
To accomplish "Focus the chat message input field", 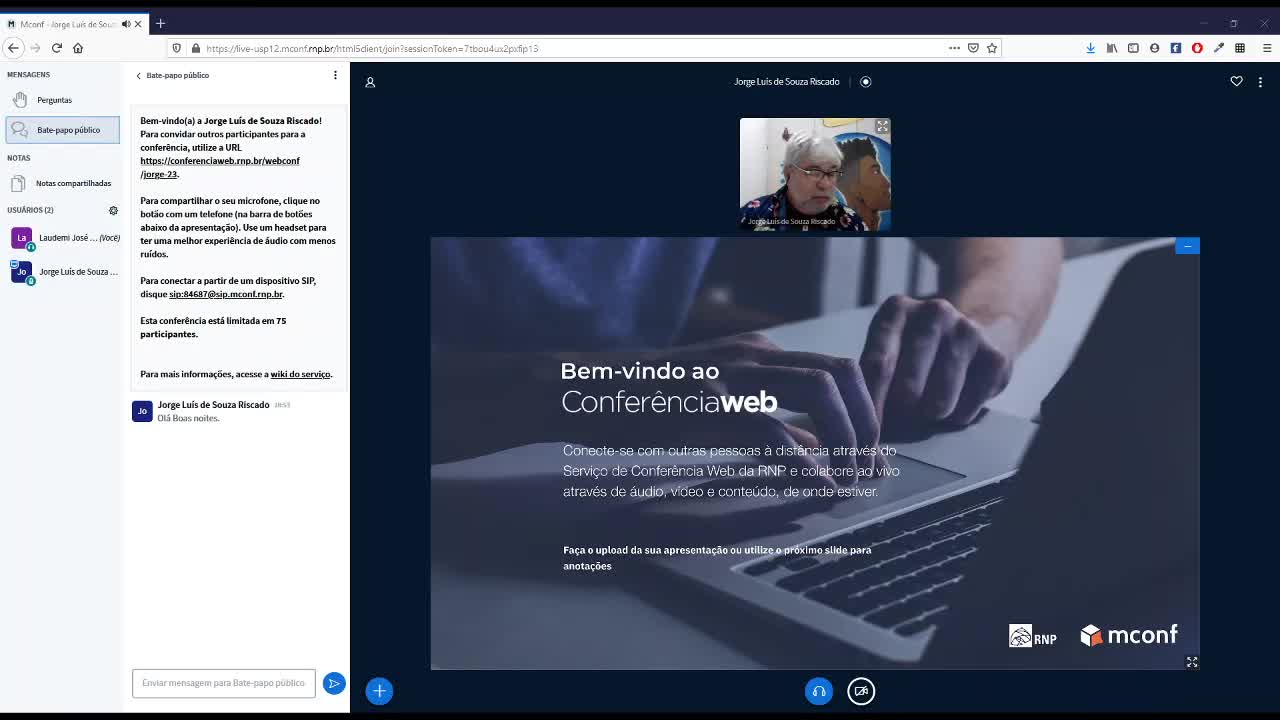I will click(x=224, y=683).
